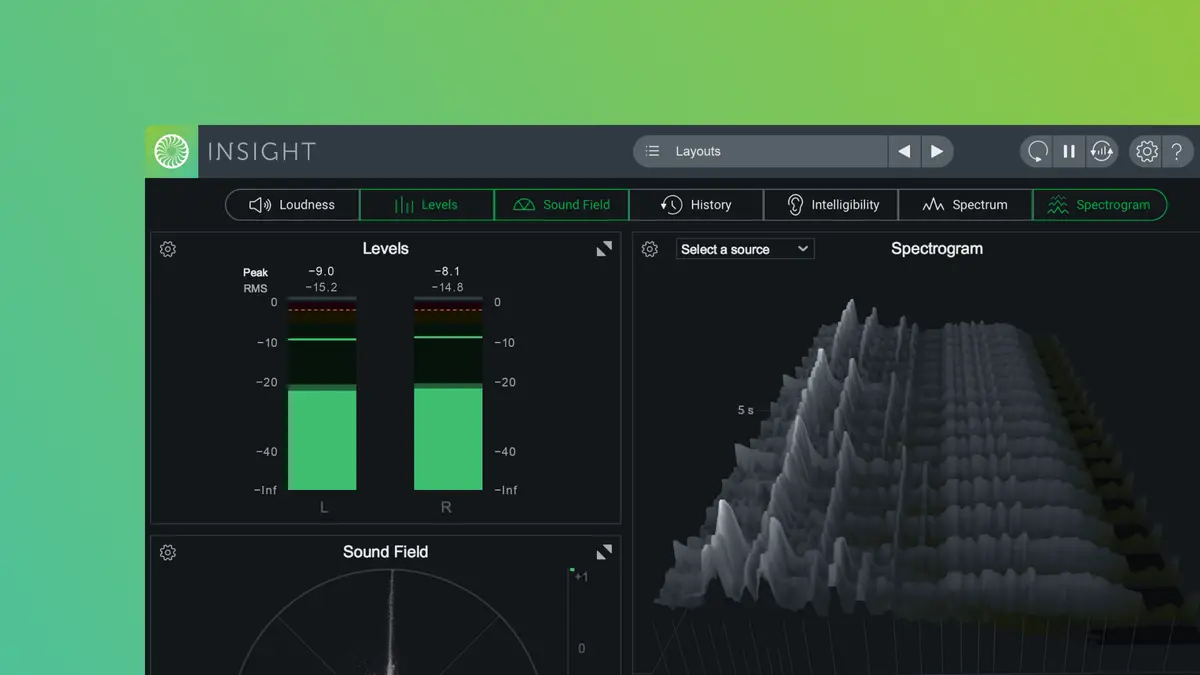
Task: Click the left channel level meter
Action: [x=322, y=394]
